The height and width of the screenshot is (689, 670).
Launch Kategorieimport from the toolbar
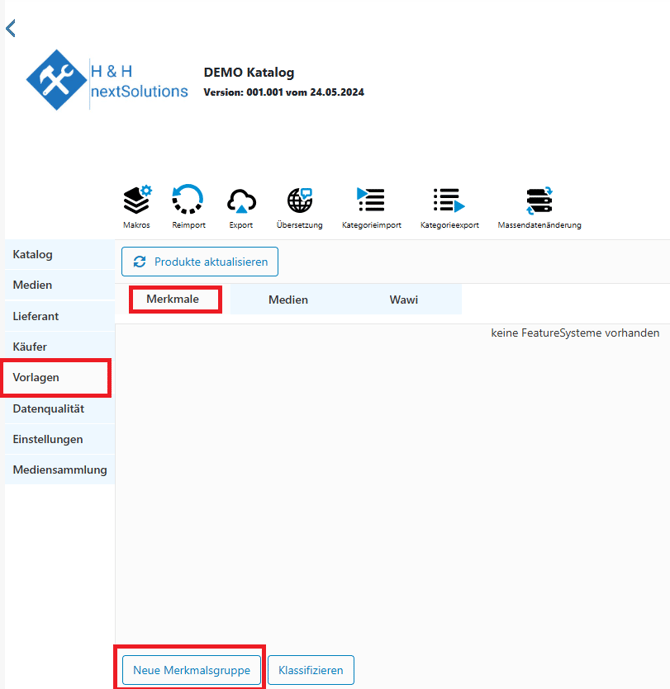coord(371,201)
